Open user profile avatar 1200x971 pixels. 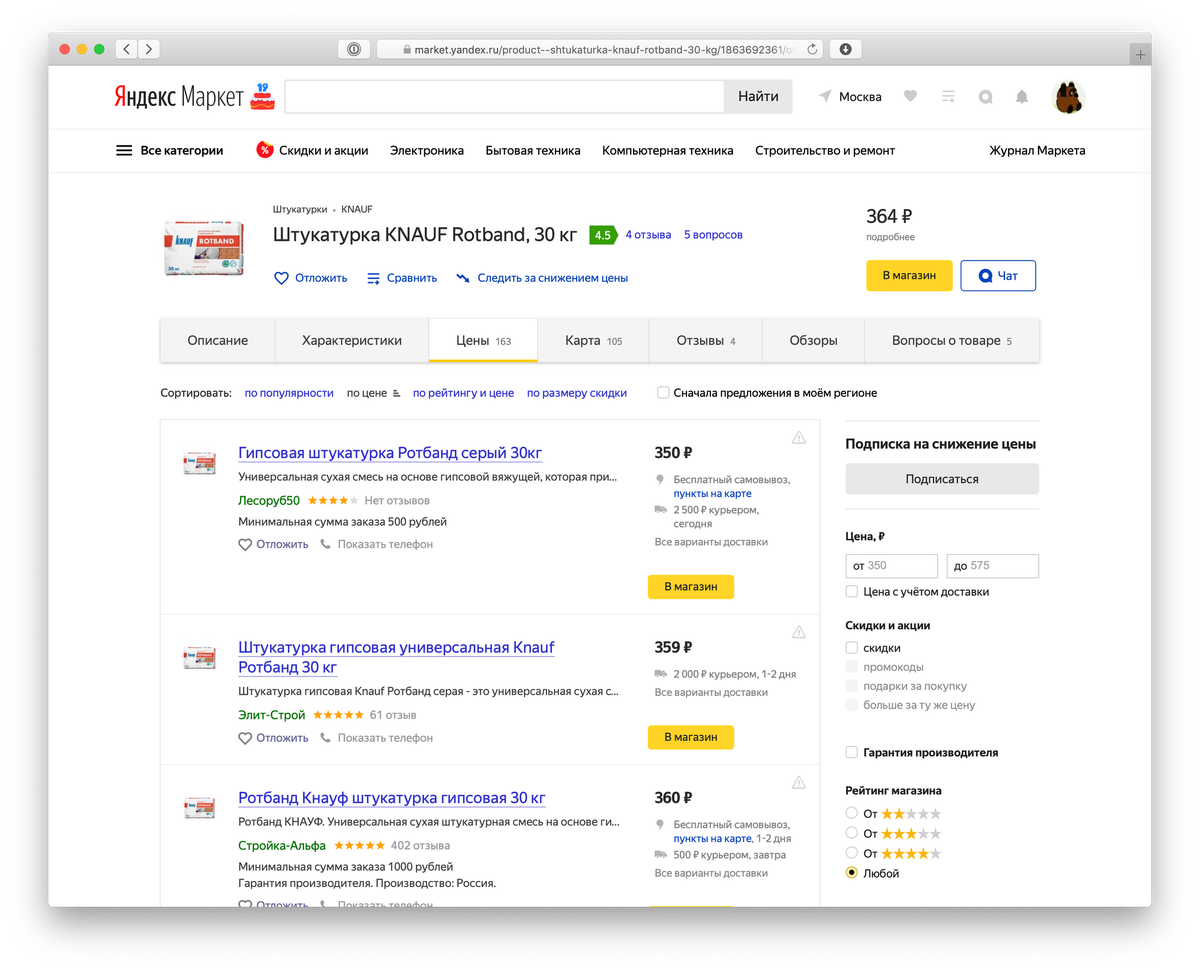[1069, 97]
